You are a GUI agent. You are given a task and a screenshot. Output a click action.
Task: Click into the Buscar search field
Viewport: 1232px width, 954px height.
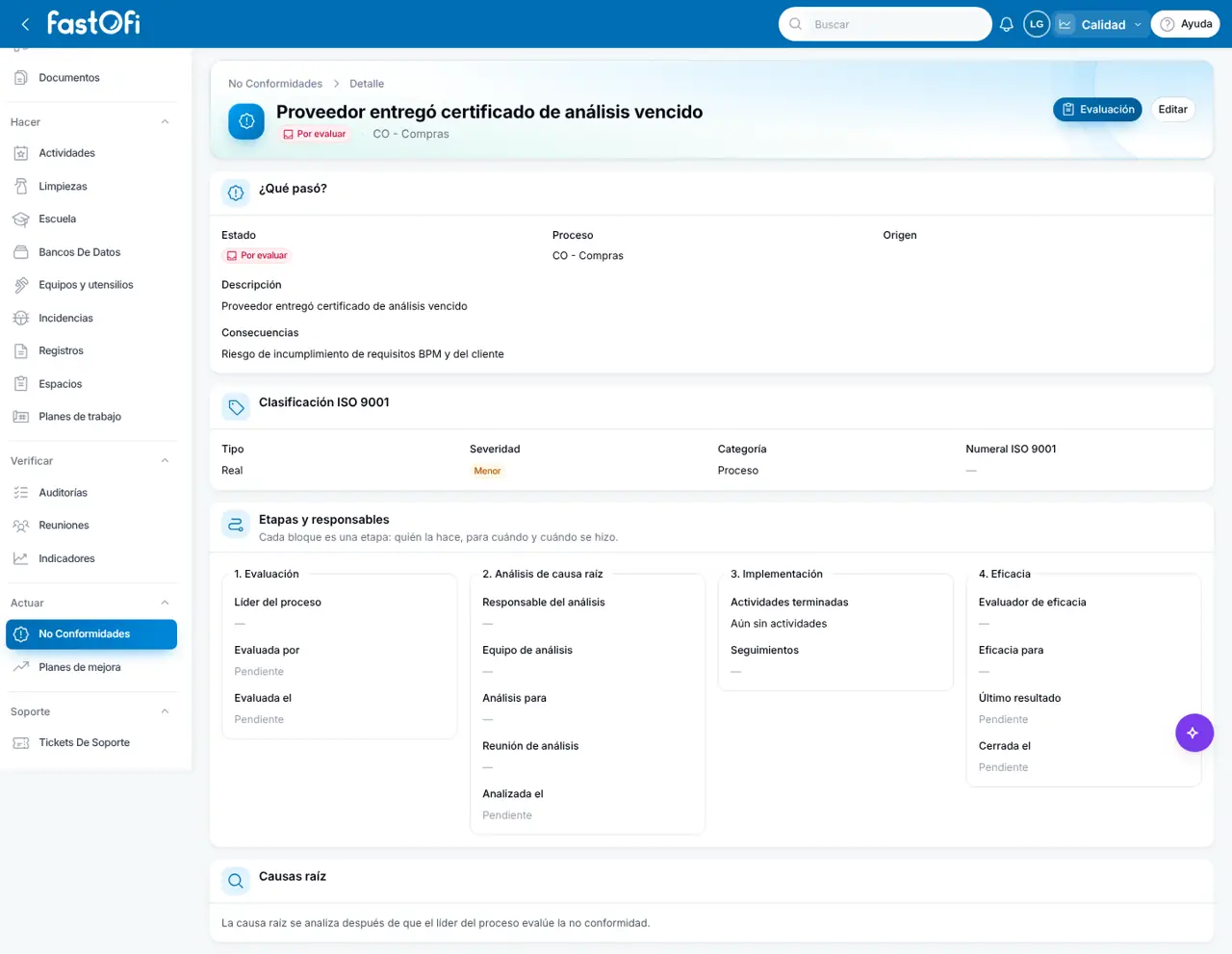[x=885, y=24]
